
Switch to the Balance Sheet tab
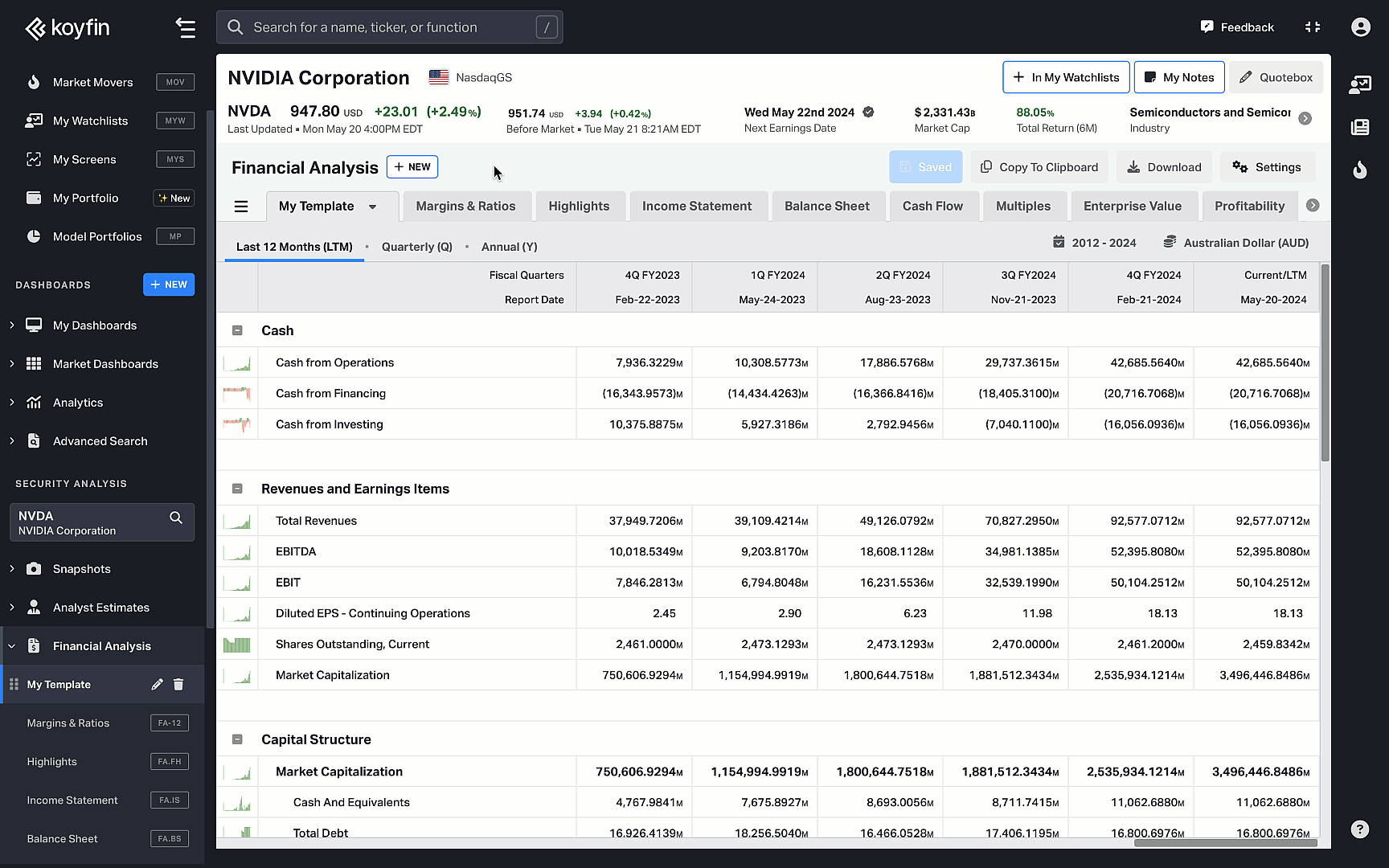pyautogui.click(x=828, y=206)
